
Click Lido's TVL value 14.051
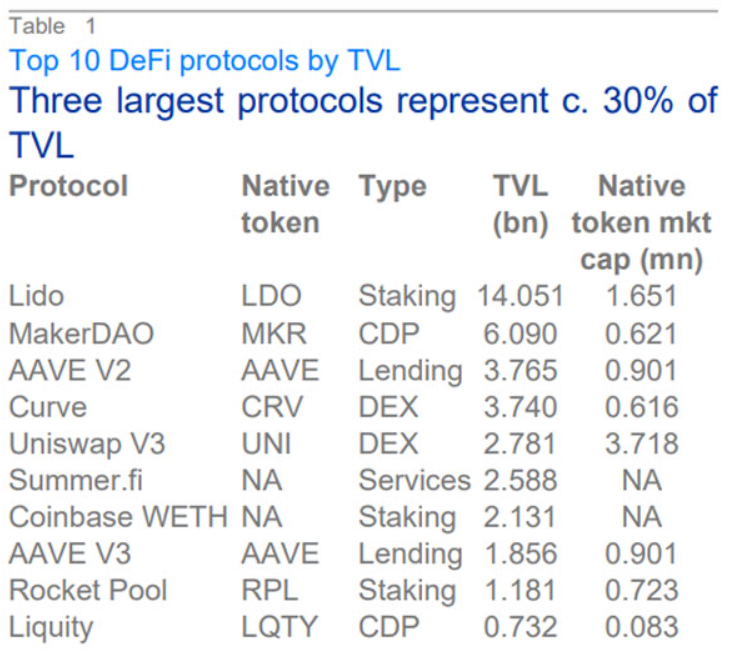coord(520,296)
